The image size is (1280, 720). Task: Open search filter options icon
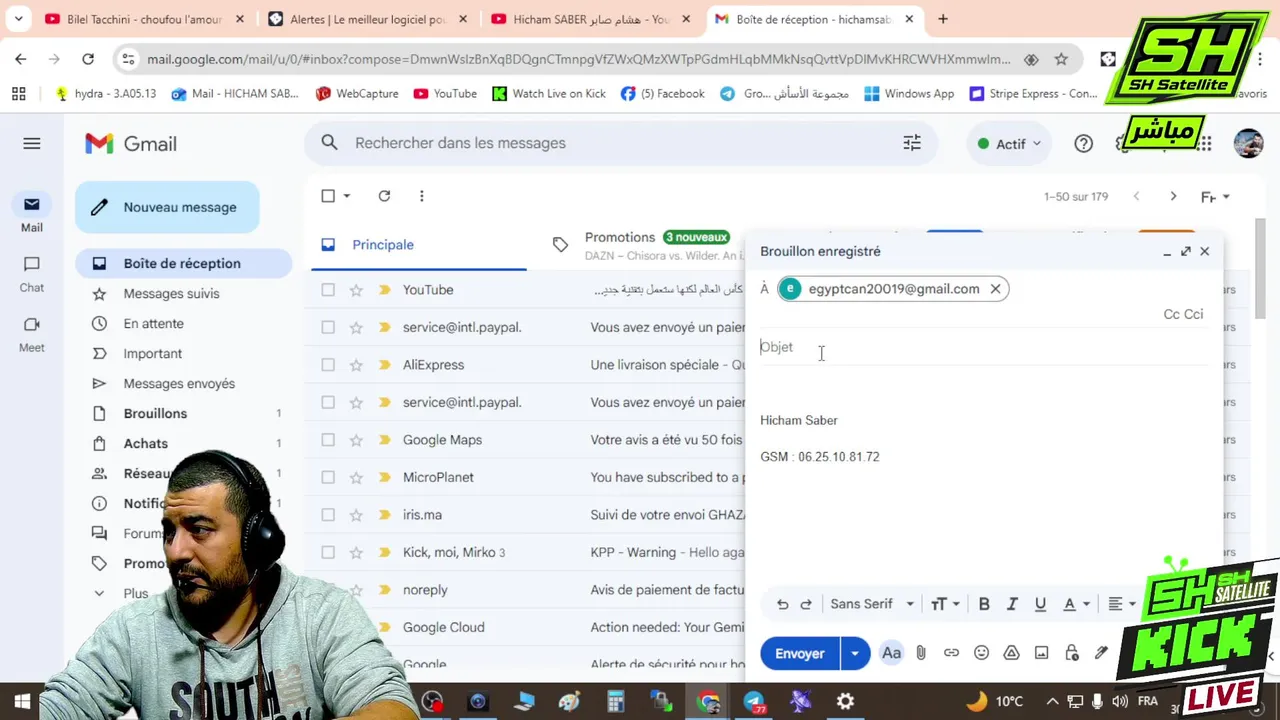pyautogui.click(x=912, y=143)
